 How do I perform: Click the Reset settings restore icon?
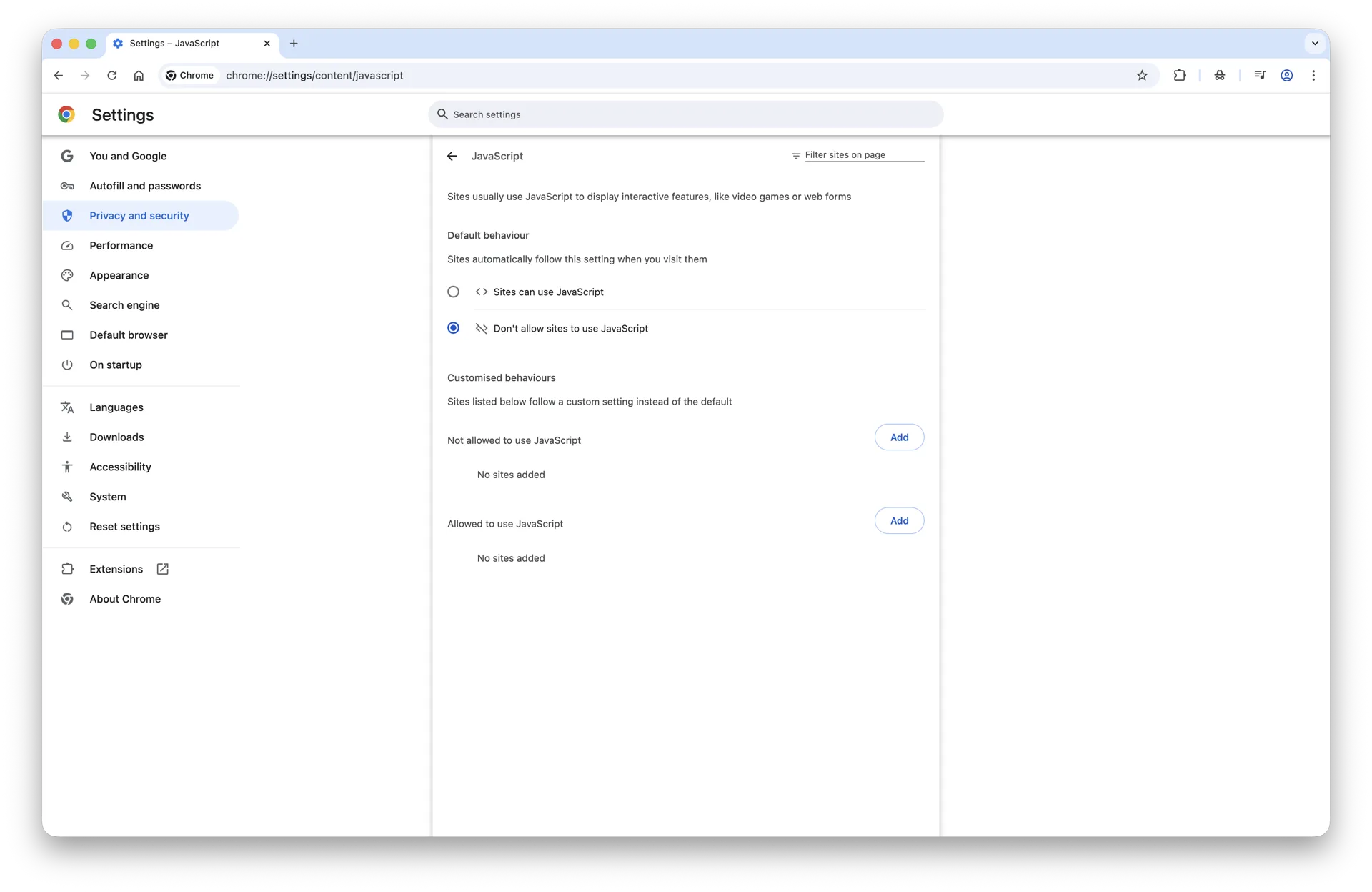point(67,527)
